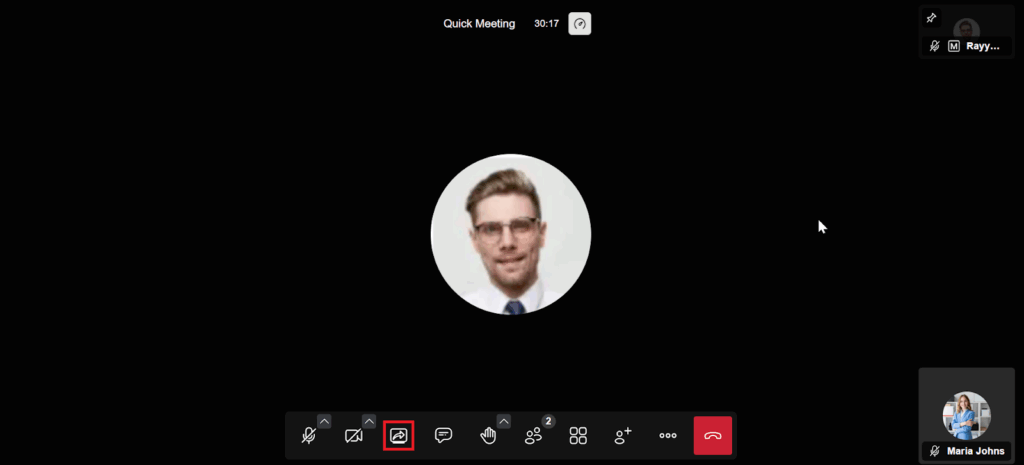1024x465 pixels.
Task: Click the pin icon on Rayy's thumbnail
Action: (x=932, y=18)
